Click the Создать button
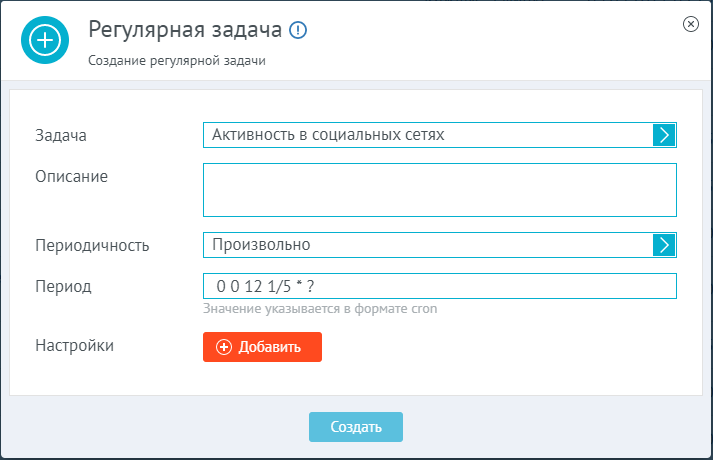This screenshot has width=713, height=460. [x=356, y=427]
